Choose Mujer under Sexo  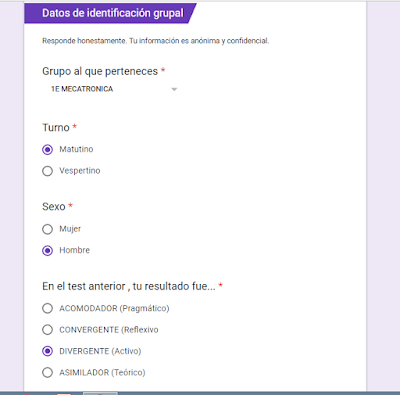tap(47, 229)
